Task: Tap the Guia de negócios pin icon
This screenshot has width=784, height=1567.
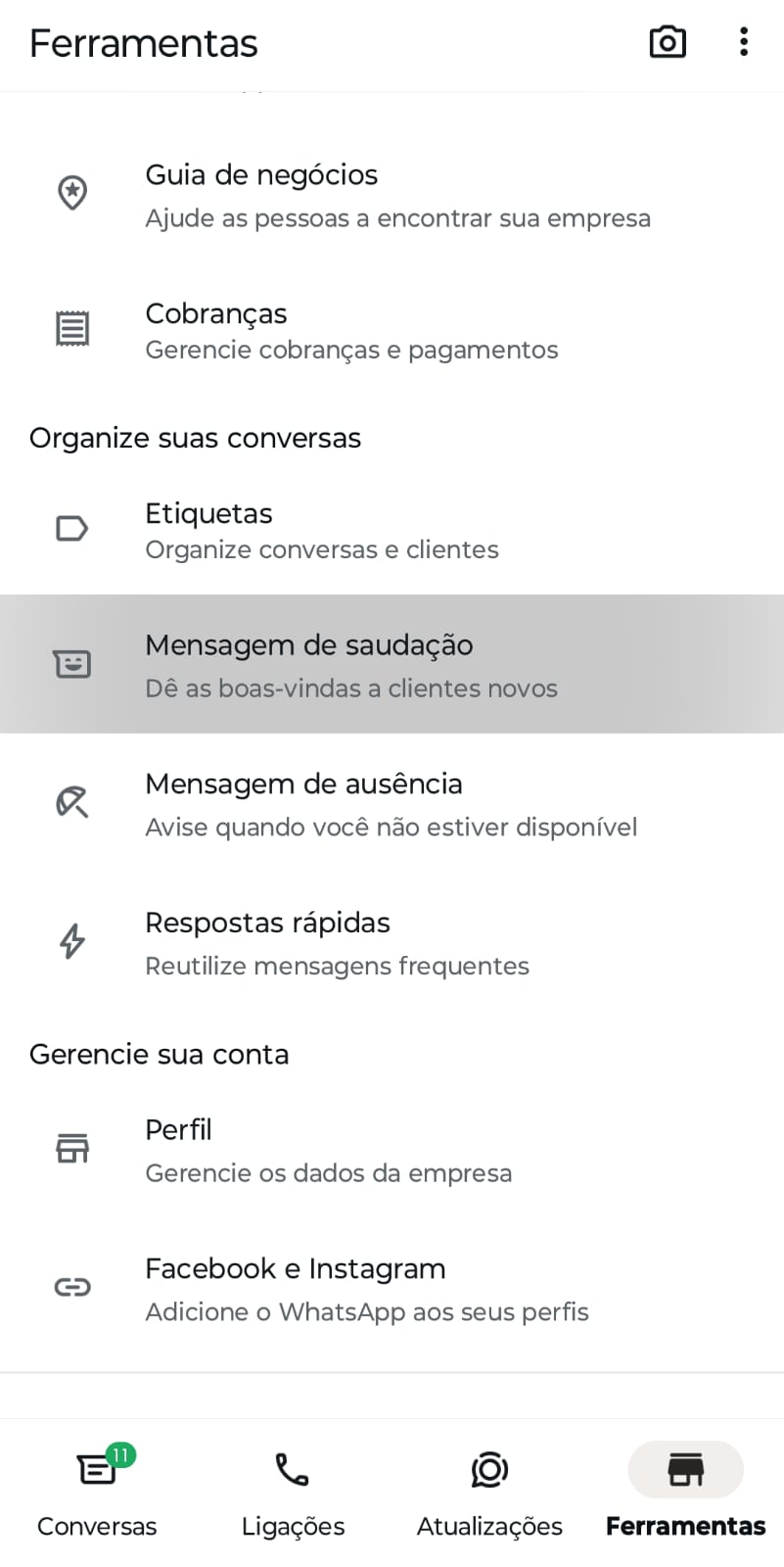Action: click(72, 193)
